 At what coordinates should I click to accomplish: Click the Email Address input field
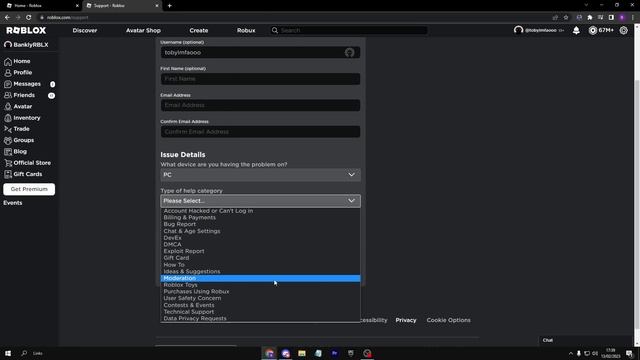(260, 105)
